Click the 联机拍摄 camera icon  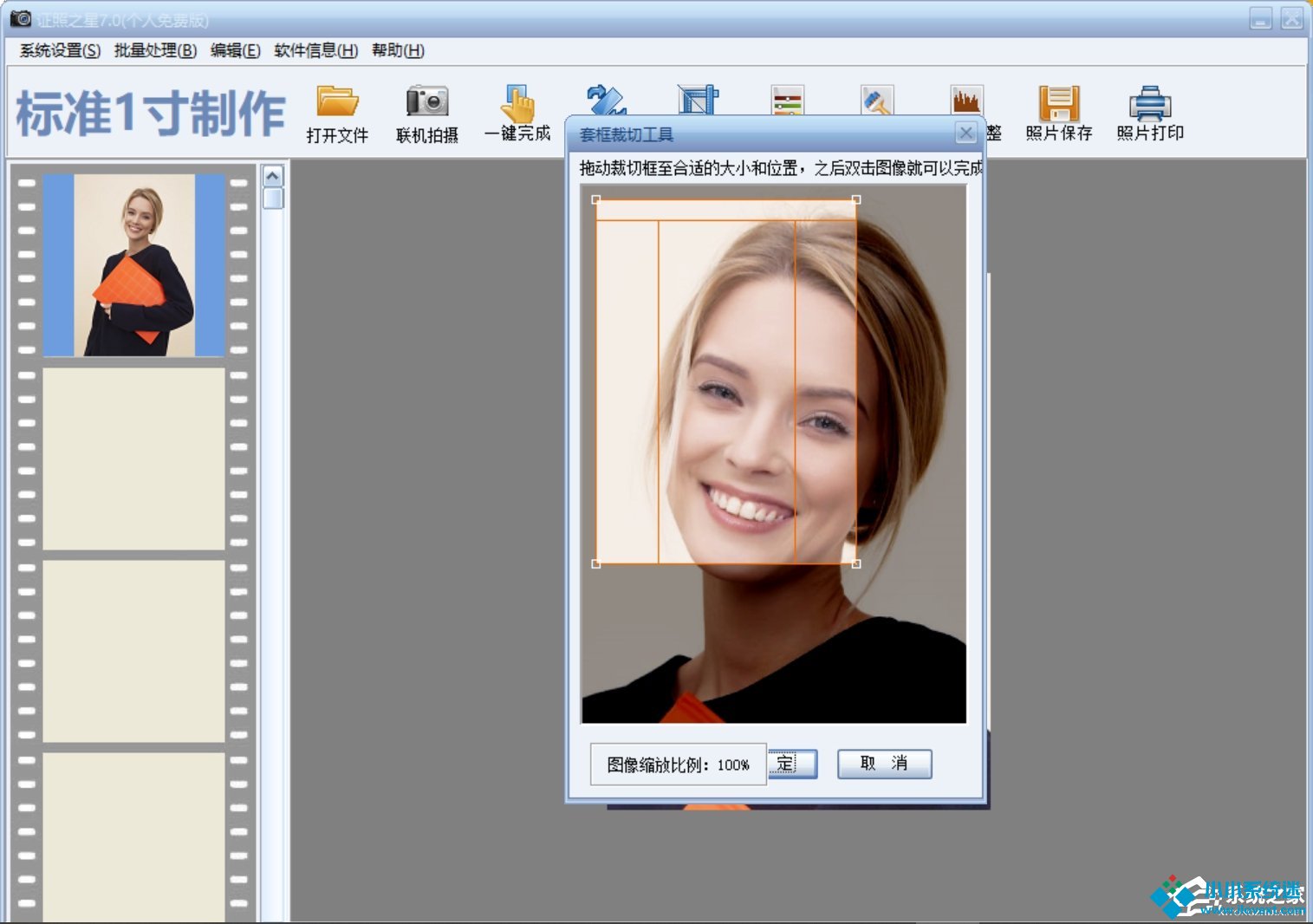pyautogui.click(x=427, y=102)
